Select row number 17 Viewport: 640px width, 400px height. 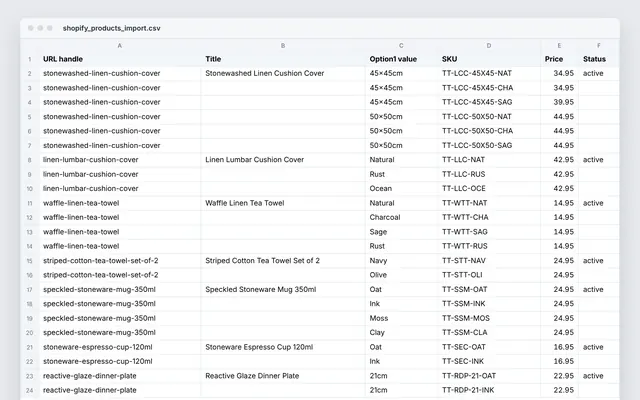tap(30, 290)
